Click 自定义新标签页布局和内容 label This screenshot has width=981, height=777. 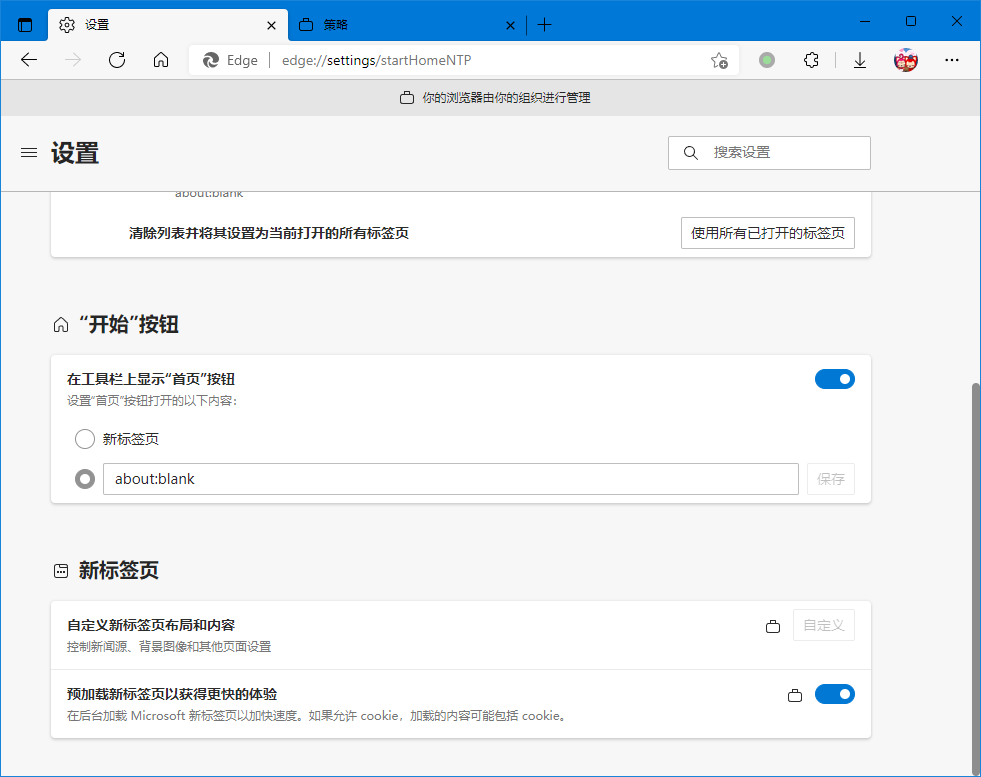[151, 625]
